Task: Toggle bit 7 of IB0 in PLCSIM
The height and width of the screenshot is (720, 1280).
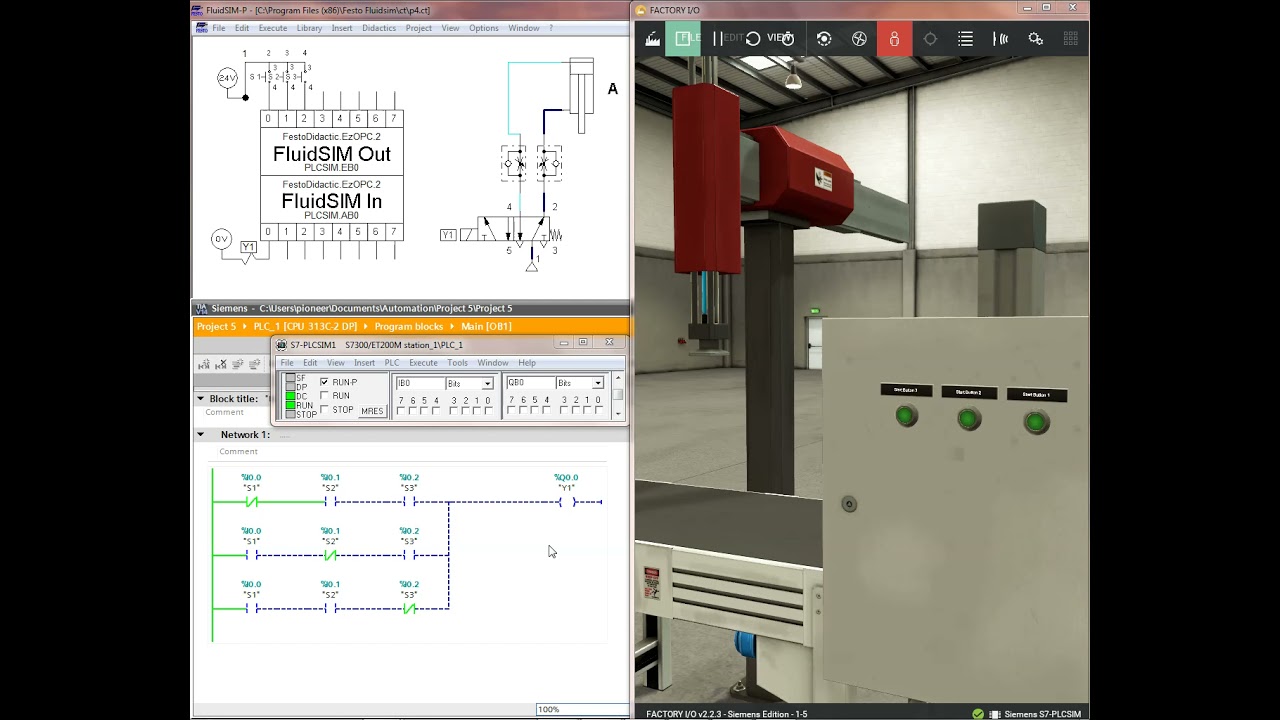Action: pos(401,411)
